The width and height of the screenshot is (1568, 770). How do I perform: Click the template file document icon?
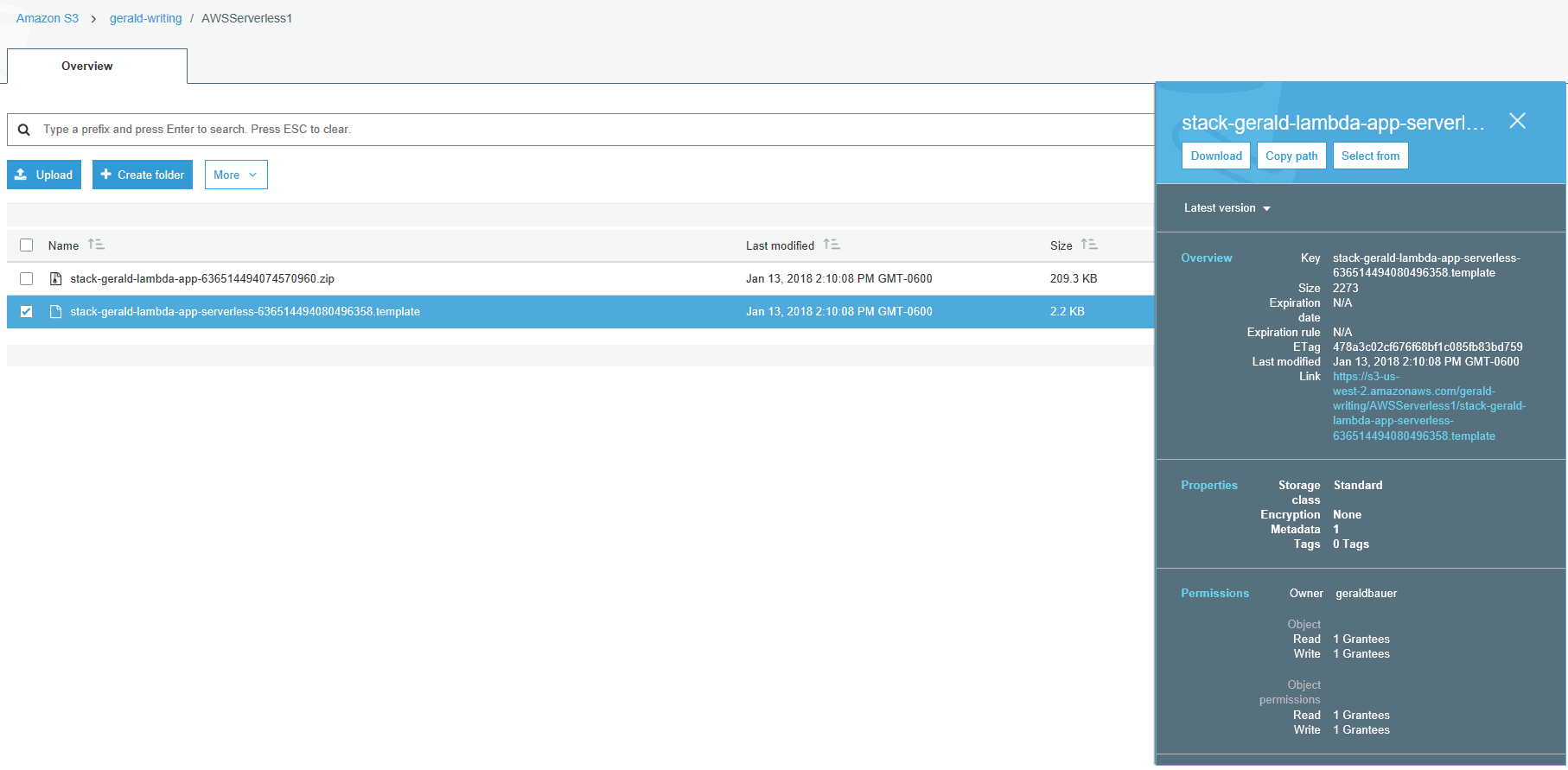pyautogui.click(x=55, y=311)
